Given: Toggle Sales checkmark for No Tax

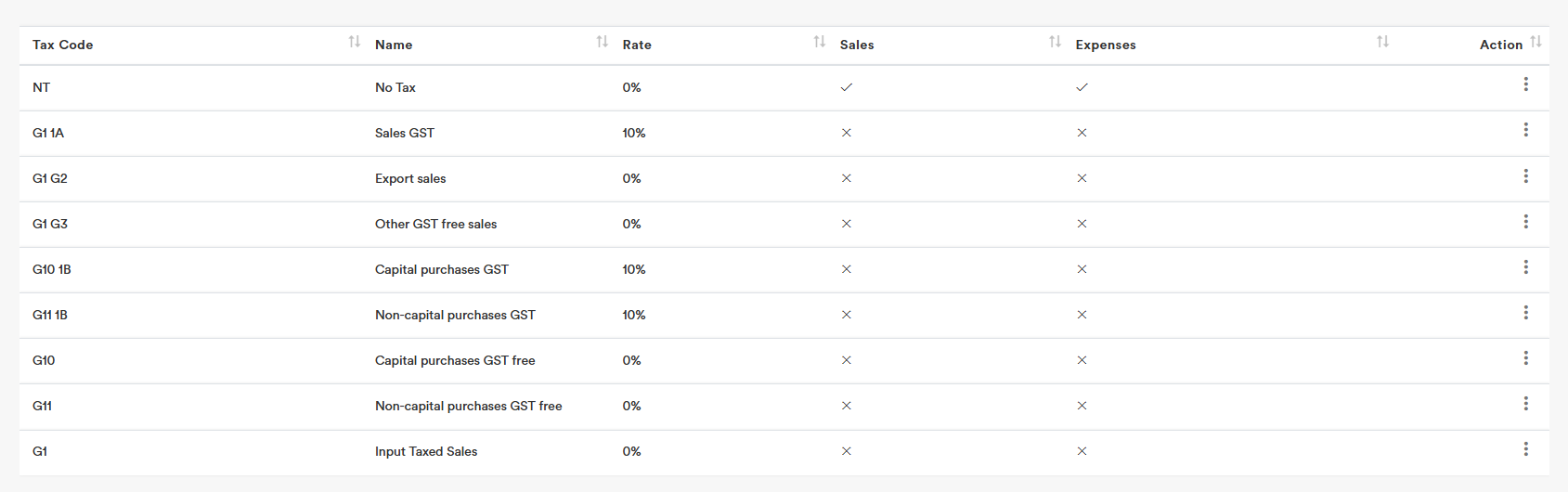Looking at the screenshot, I should 846,87.
